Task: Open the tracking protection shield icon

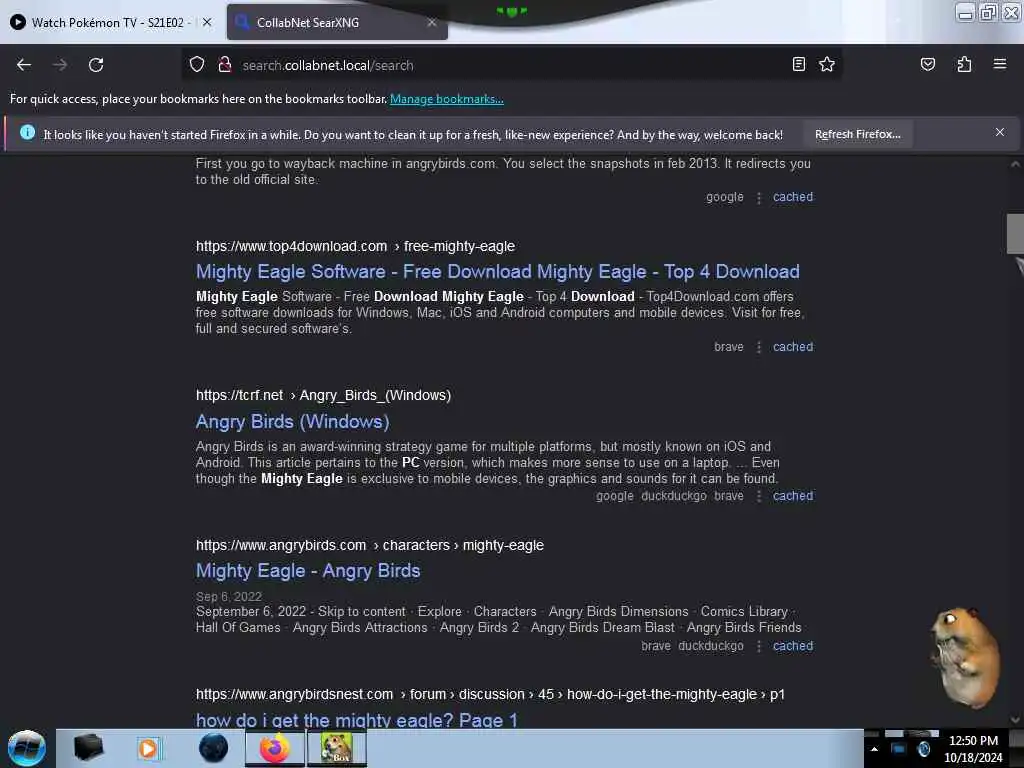Action: pyautogui.click(x=197, y=65)
